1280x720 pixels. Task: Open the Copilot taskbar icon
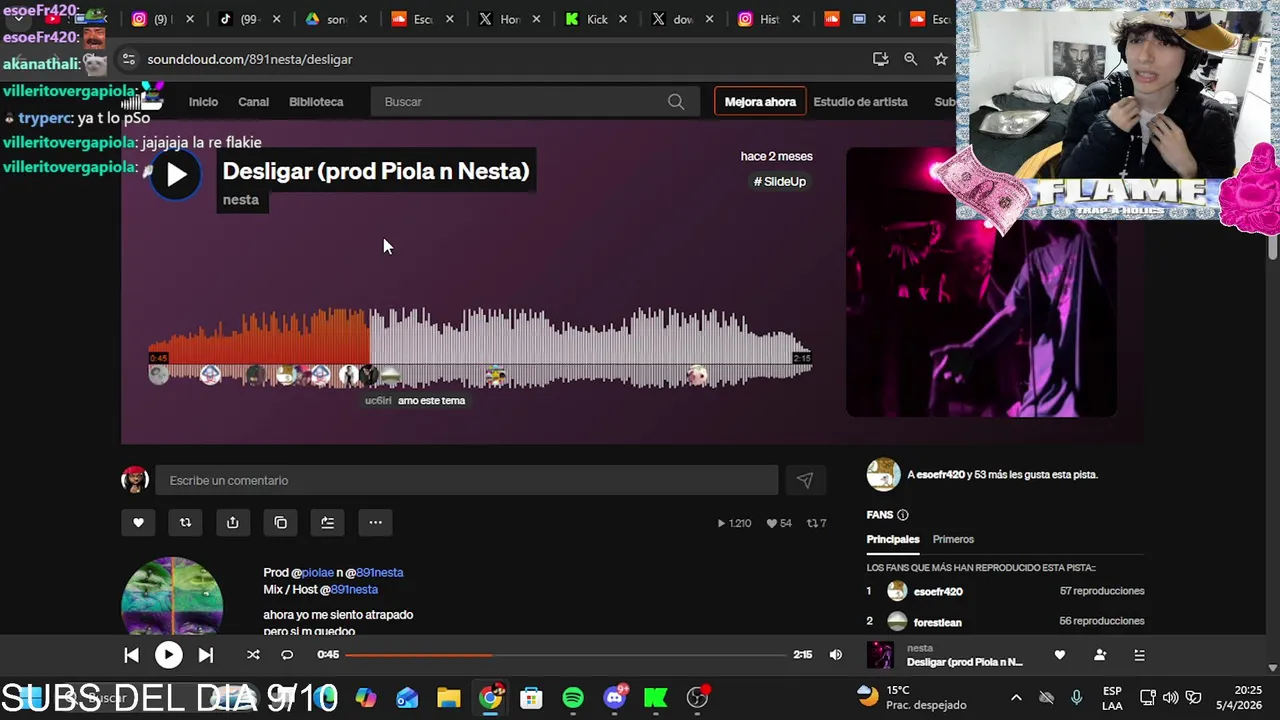pos(366,698)
